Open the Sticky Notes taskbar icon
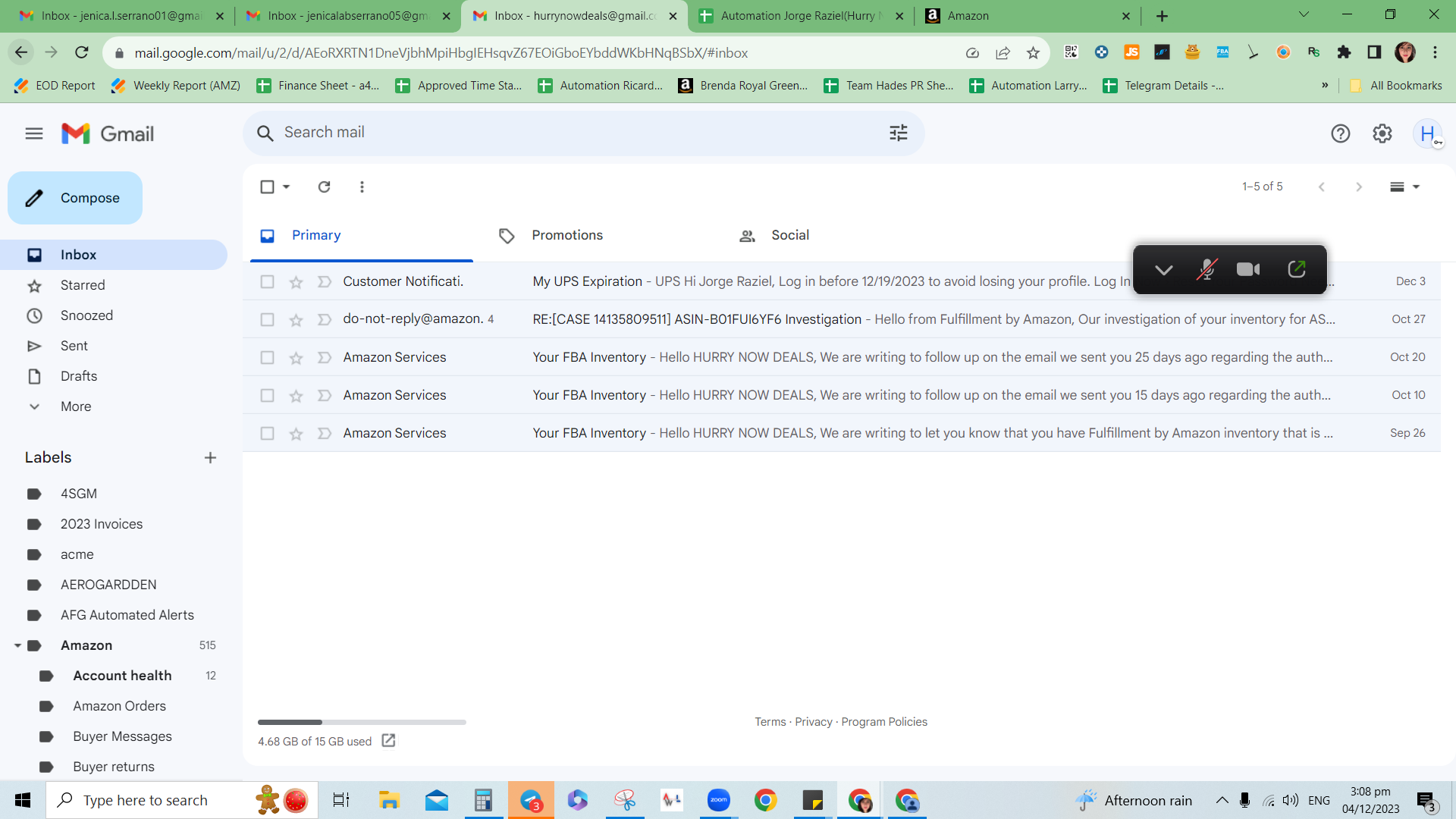 coord(812,800)
